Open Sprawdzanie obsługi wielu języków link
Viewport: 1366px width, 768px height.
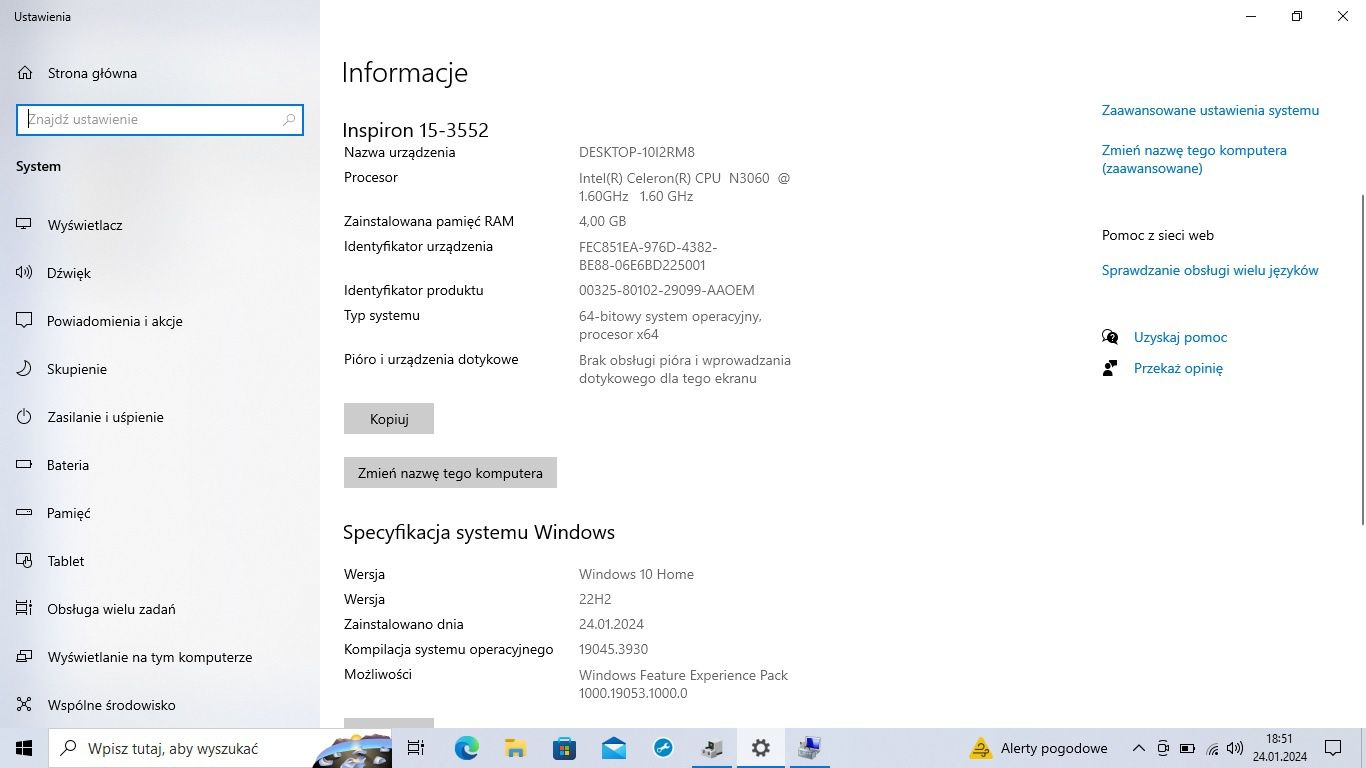click(1210, 270)
